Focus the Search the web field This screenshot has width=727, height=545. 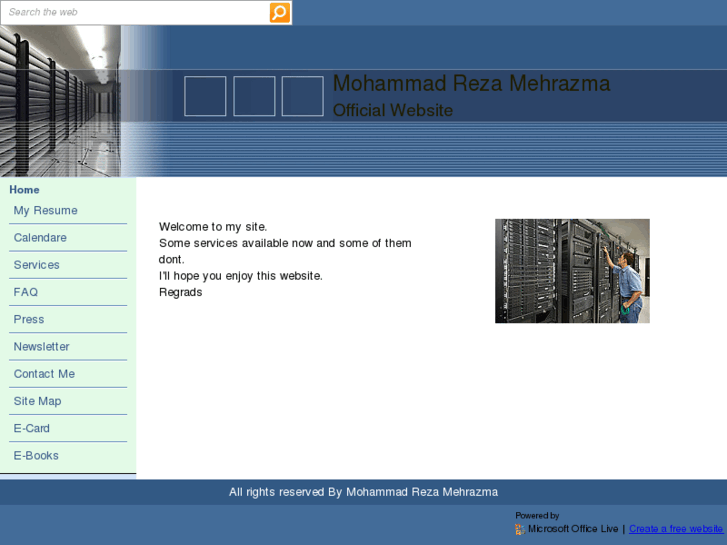pos(135,13)
